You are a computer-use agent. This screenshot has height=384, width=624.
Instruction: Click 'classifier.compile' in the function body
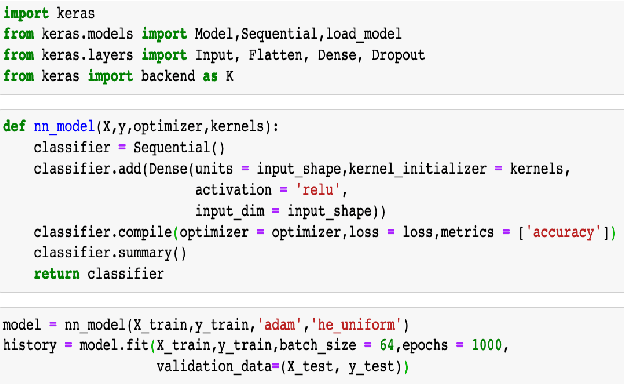point(103,232)
